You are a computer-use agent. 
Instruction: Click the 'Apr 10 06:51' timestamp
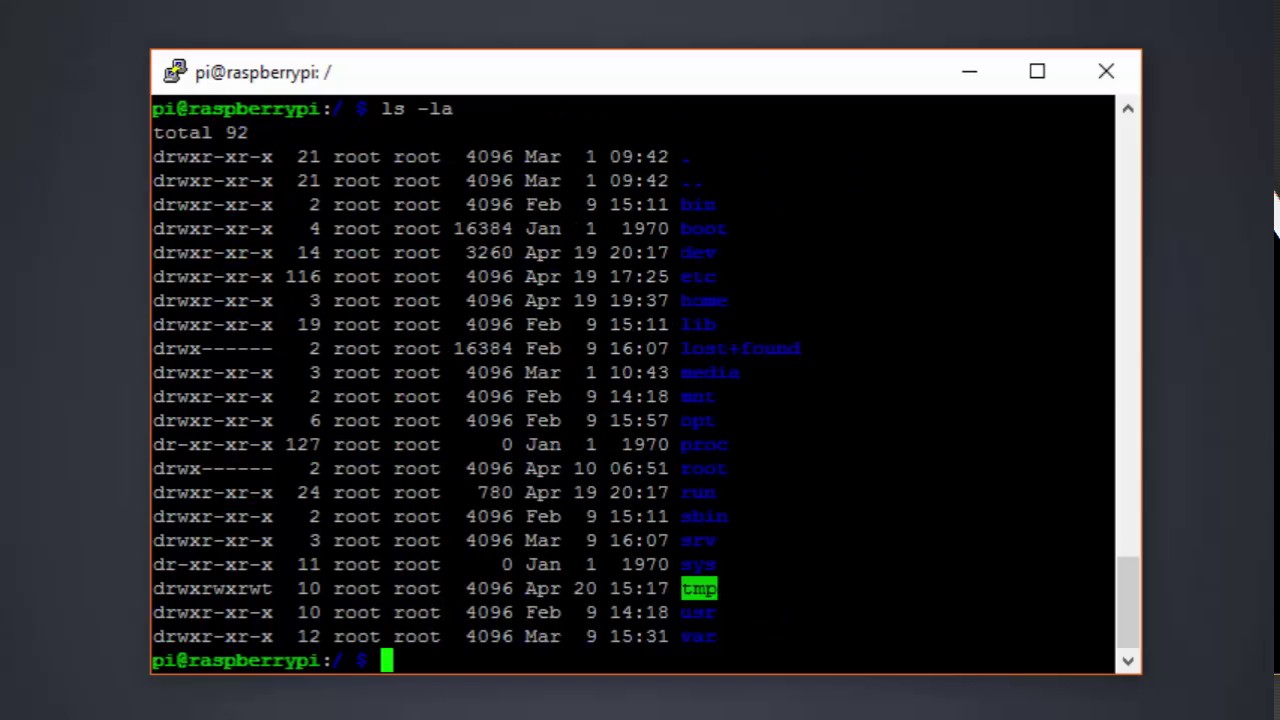tap(596, 468)
